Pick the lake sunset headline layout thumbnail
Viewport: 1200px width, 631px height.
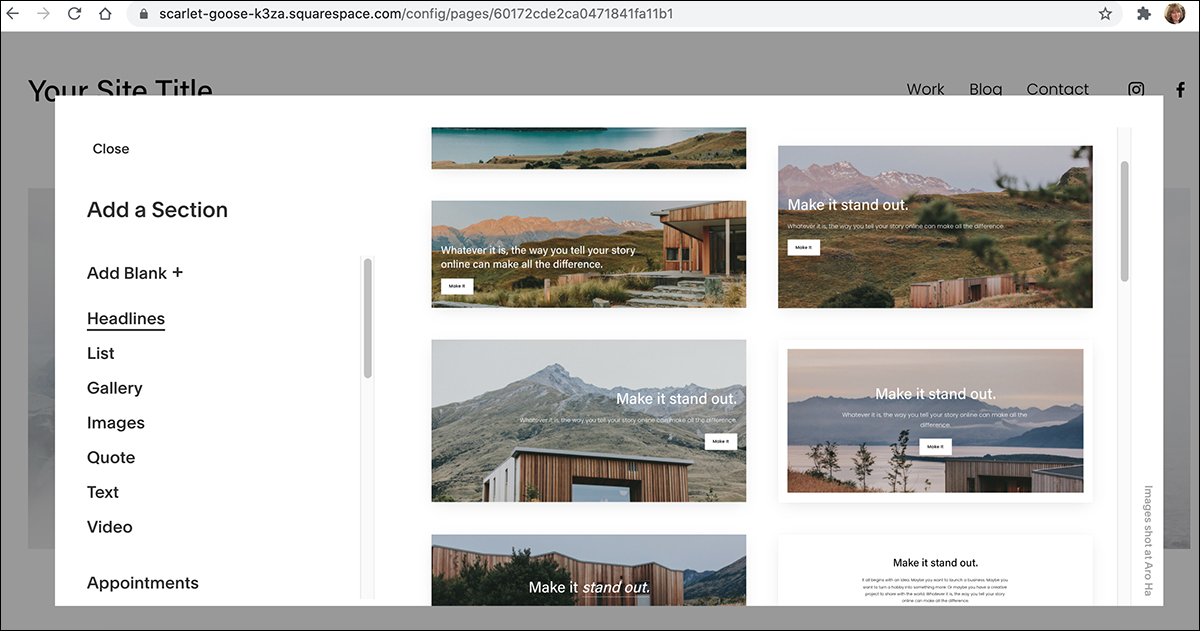935,421
